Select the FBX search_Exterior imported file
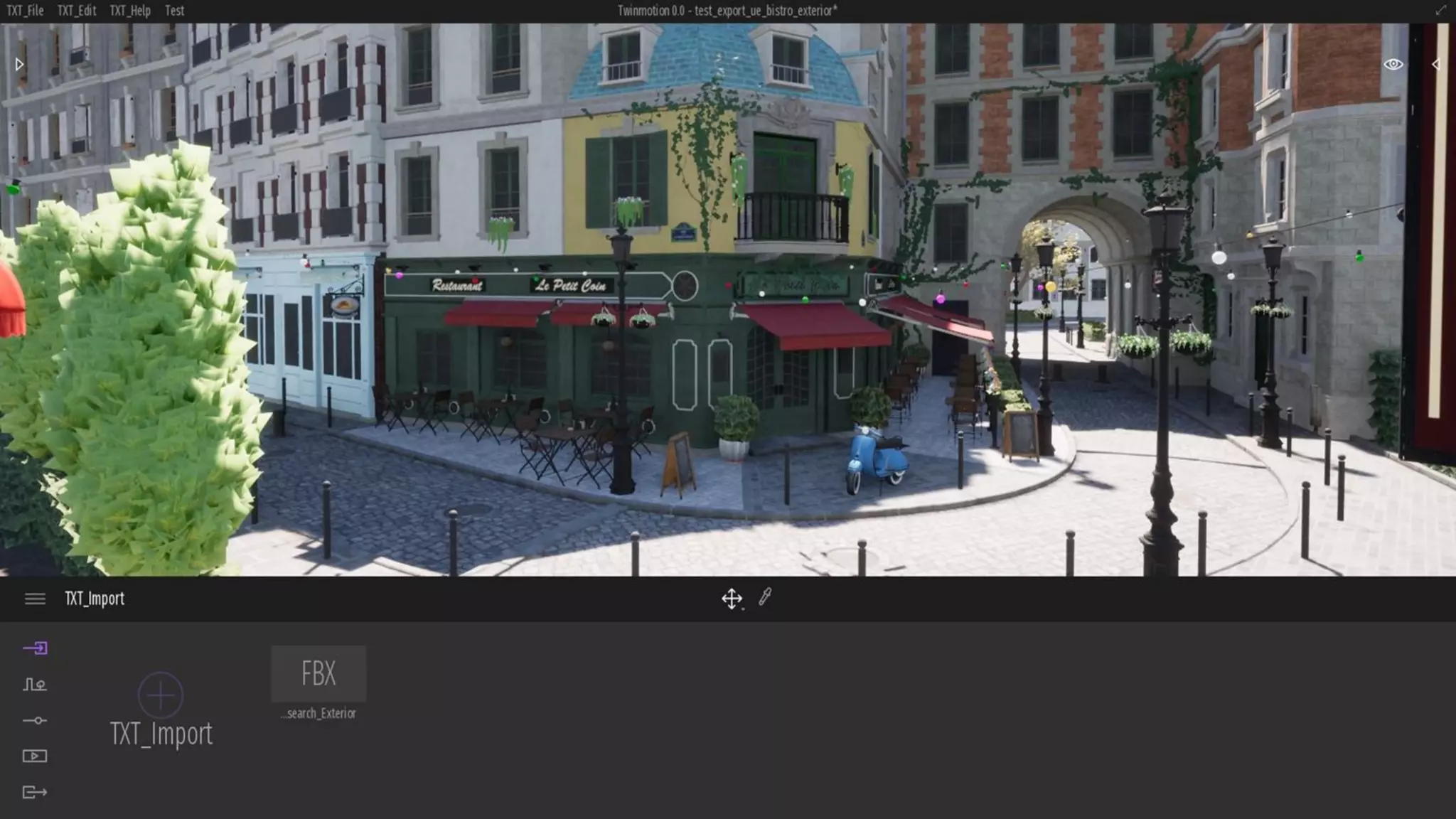The width and height of the screenshot is (1456, 819). click(318, 674)
